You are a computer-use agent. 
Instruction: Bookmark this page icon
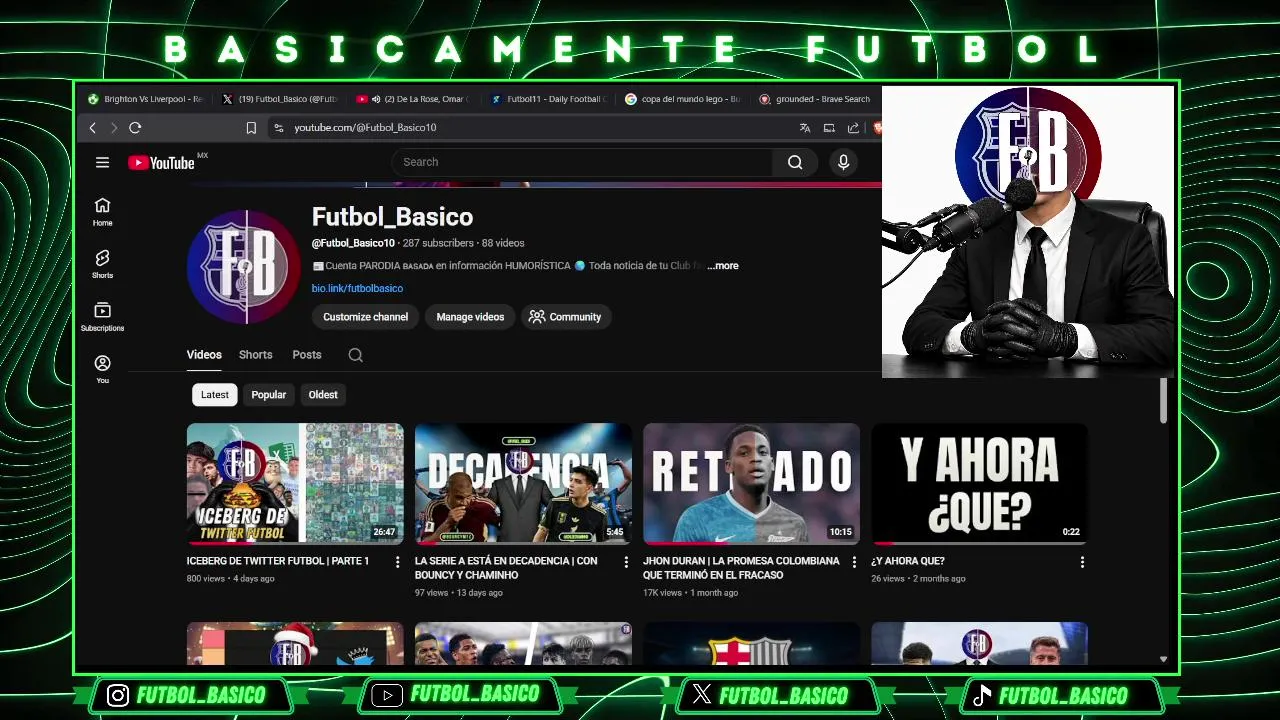coord(251,128)
